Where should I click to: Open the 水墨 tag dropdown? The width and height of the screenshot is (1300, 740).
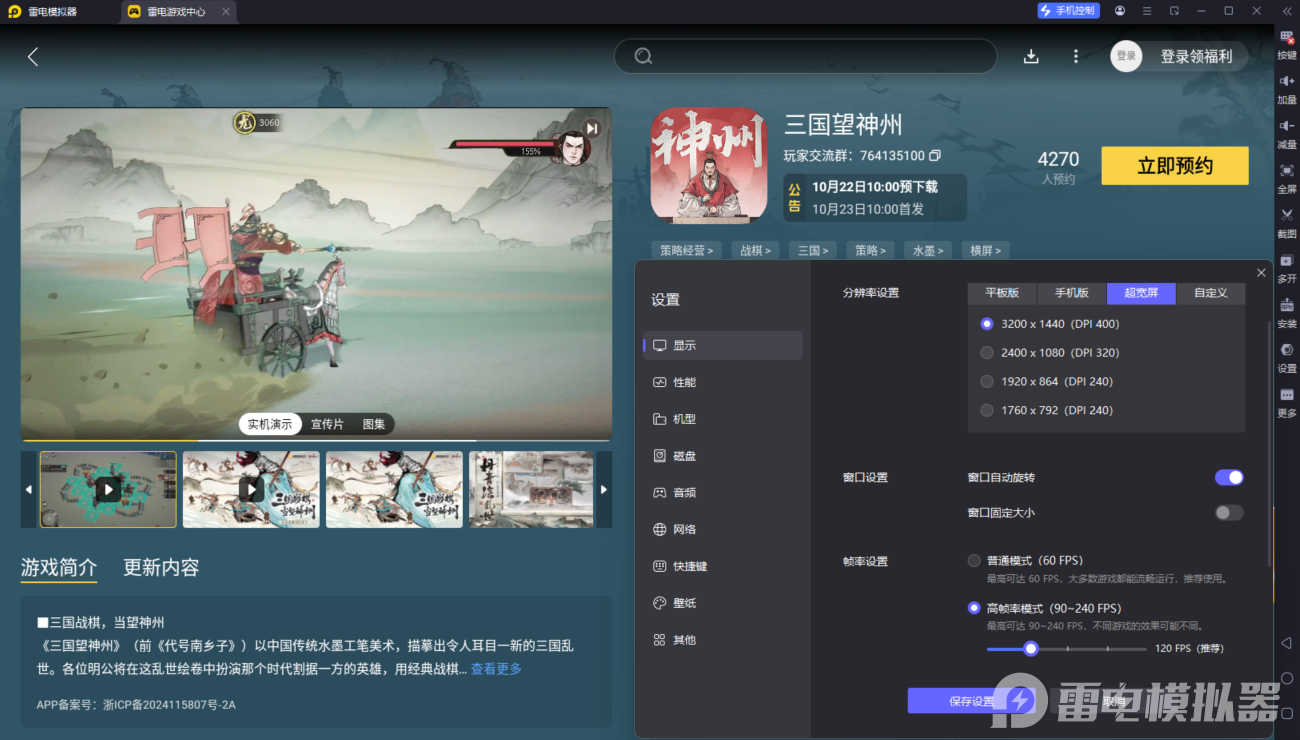[x=928, y=250]
